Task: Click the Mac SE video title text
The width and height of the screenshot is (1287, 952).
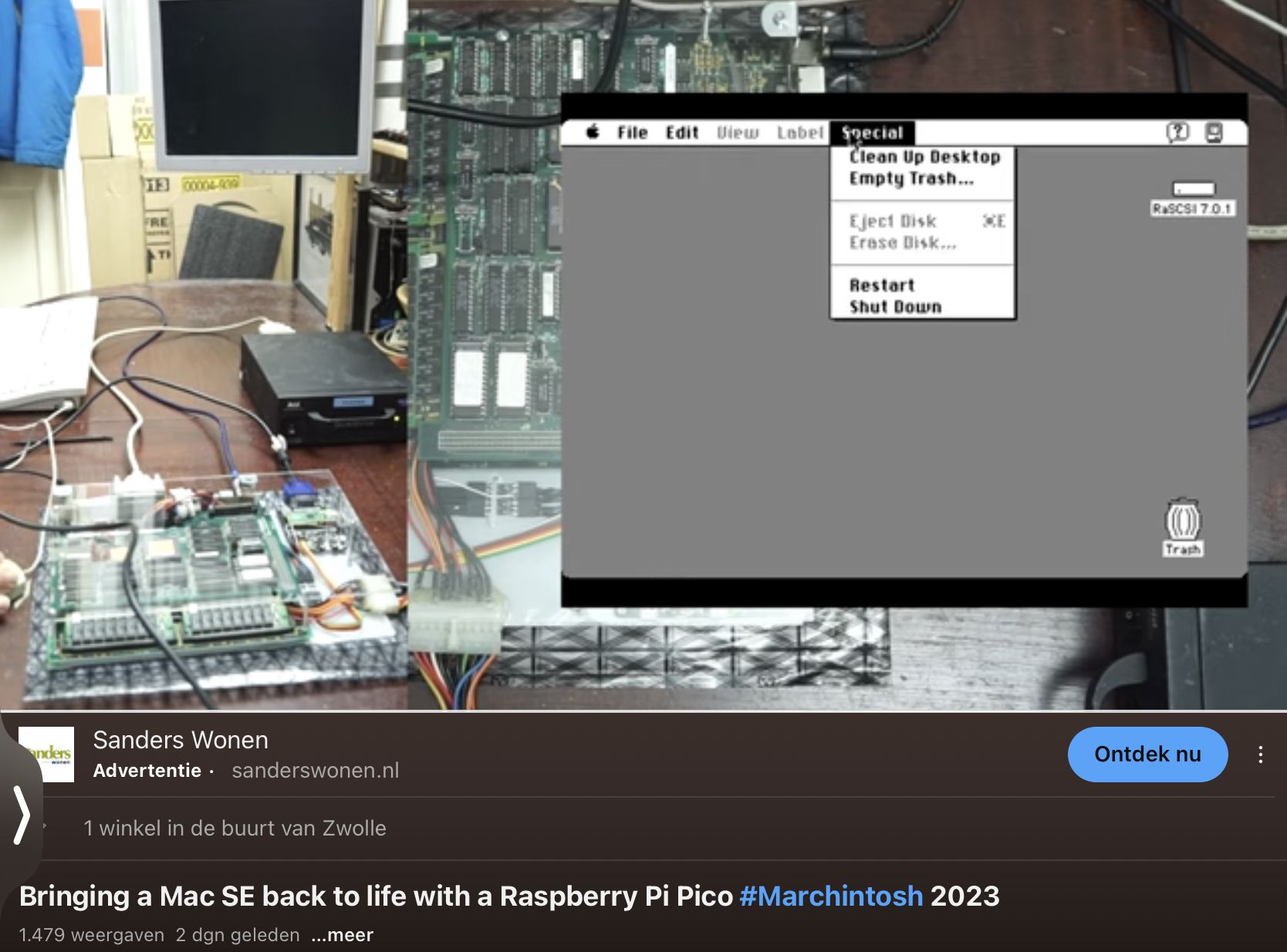Action: pyautogui.click(x=509, y=896)
